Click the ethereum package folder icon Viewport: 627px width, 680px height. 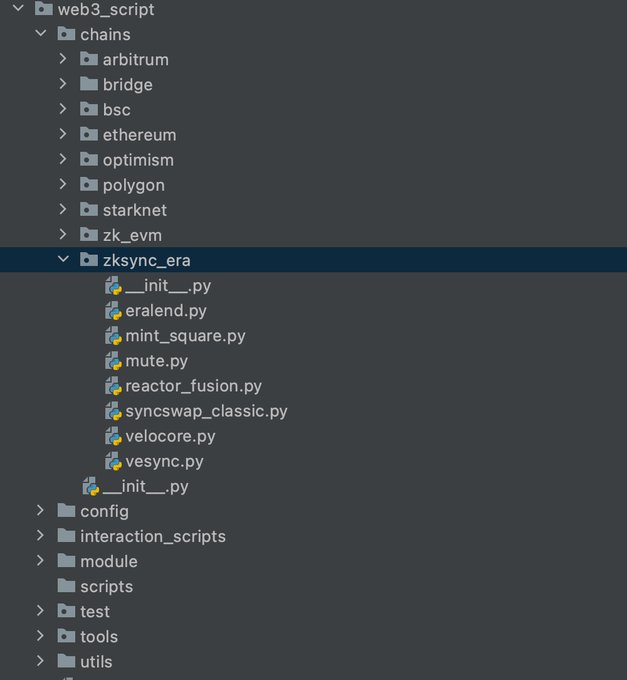pos(89,134)
